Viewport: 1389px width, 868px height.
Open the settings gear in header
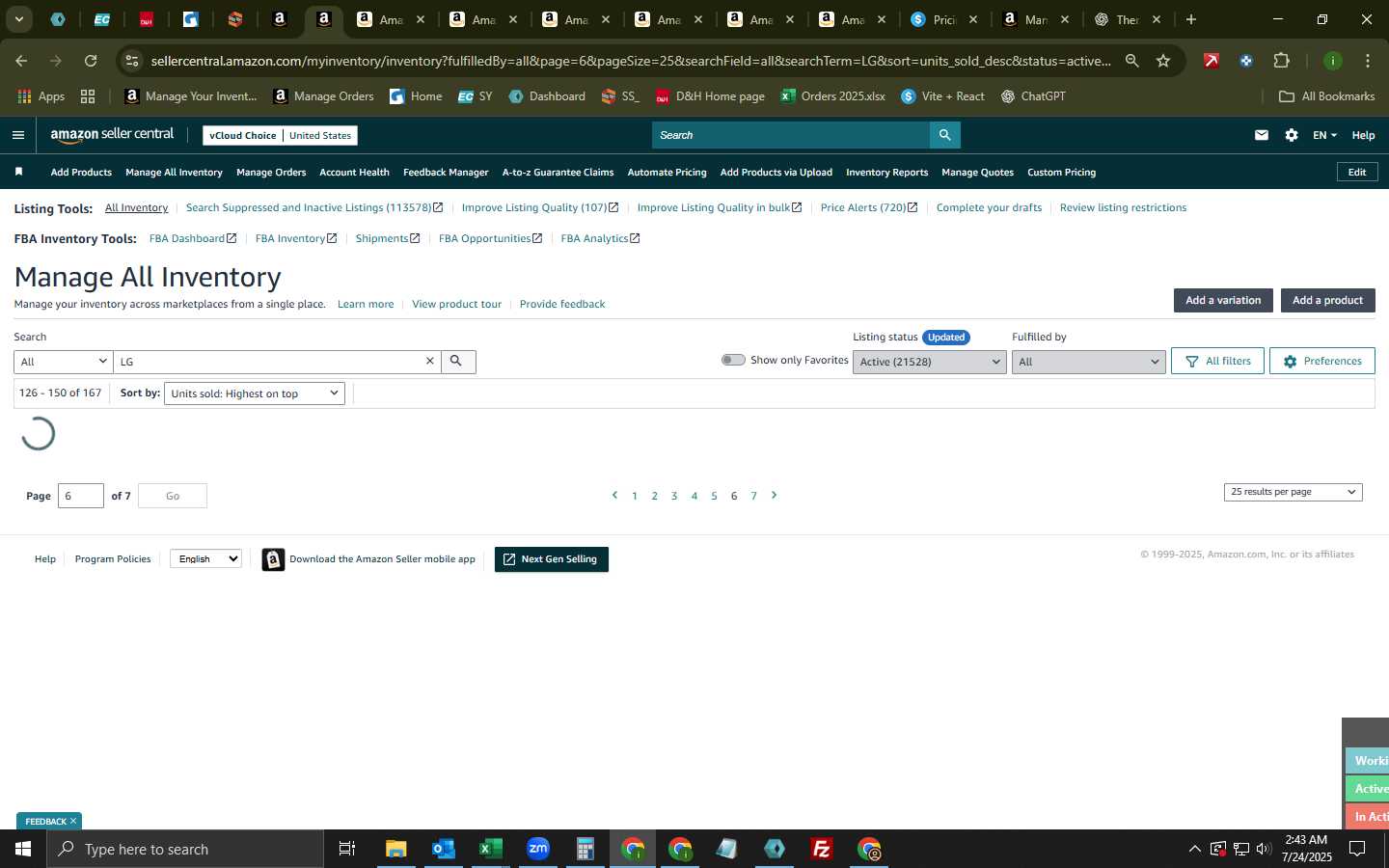[x=1292, y=135]
